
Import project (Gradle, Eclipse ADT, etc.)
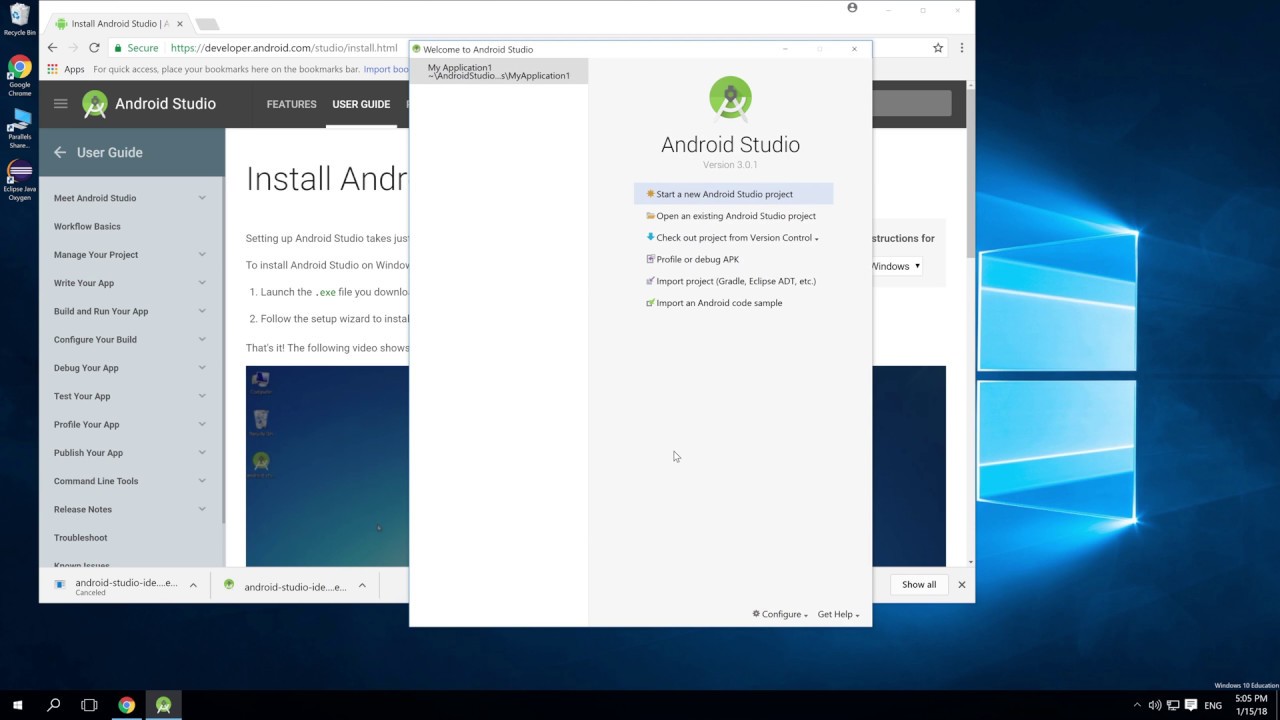click(x=733, y=281)
